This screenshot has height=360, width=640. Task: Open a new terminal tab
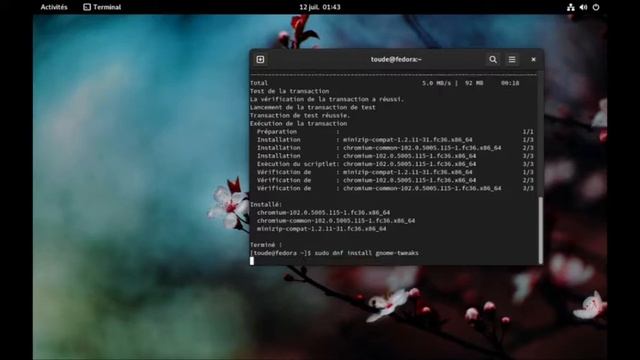pyautogui.click(x=260, y=60)
